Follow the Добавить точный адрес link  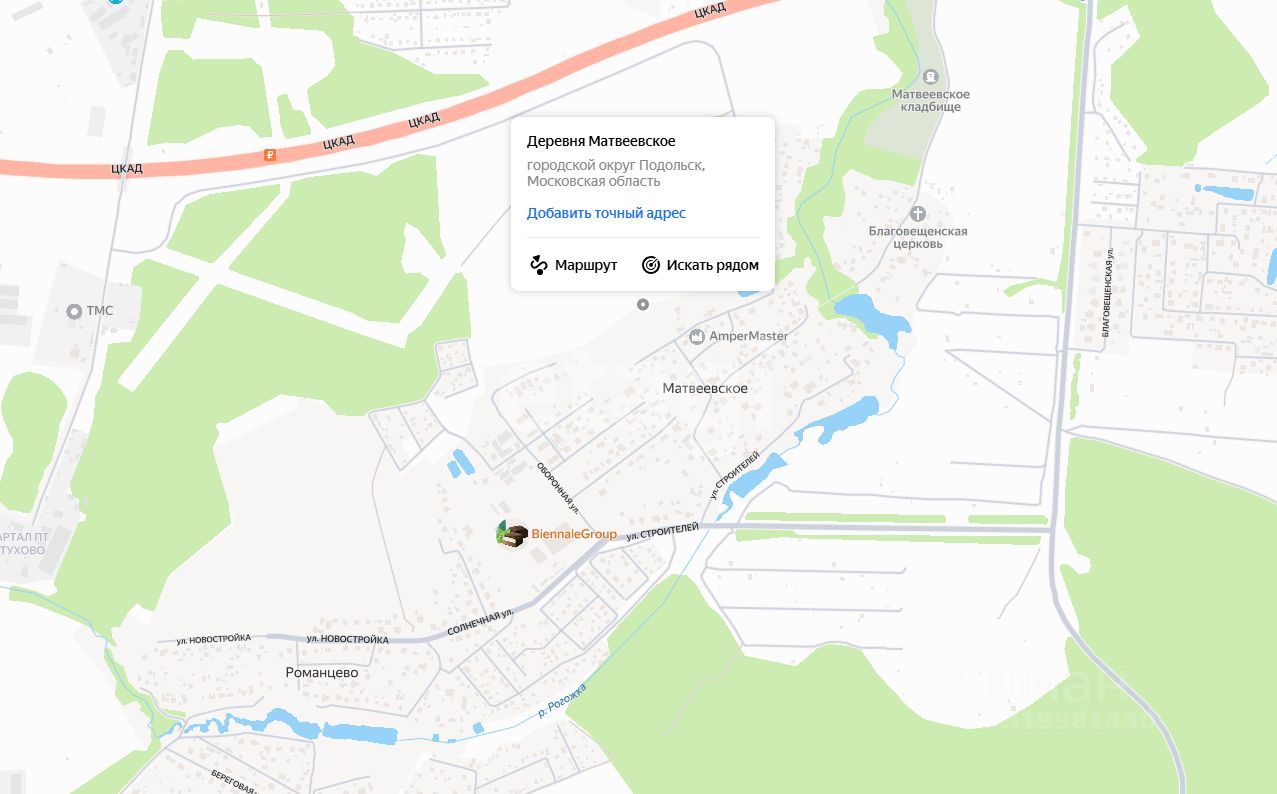click(606, 213)
